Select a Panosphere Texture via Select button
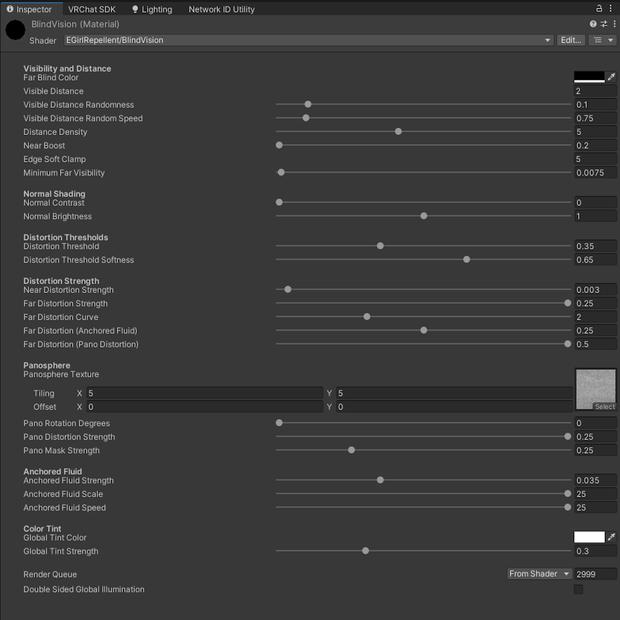 pos(604,406)
